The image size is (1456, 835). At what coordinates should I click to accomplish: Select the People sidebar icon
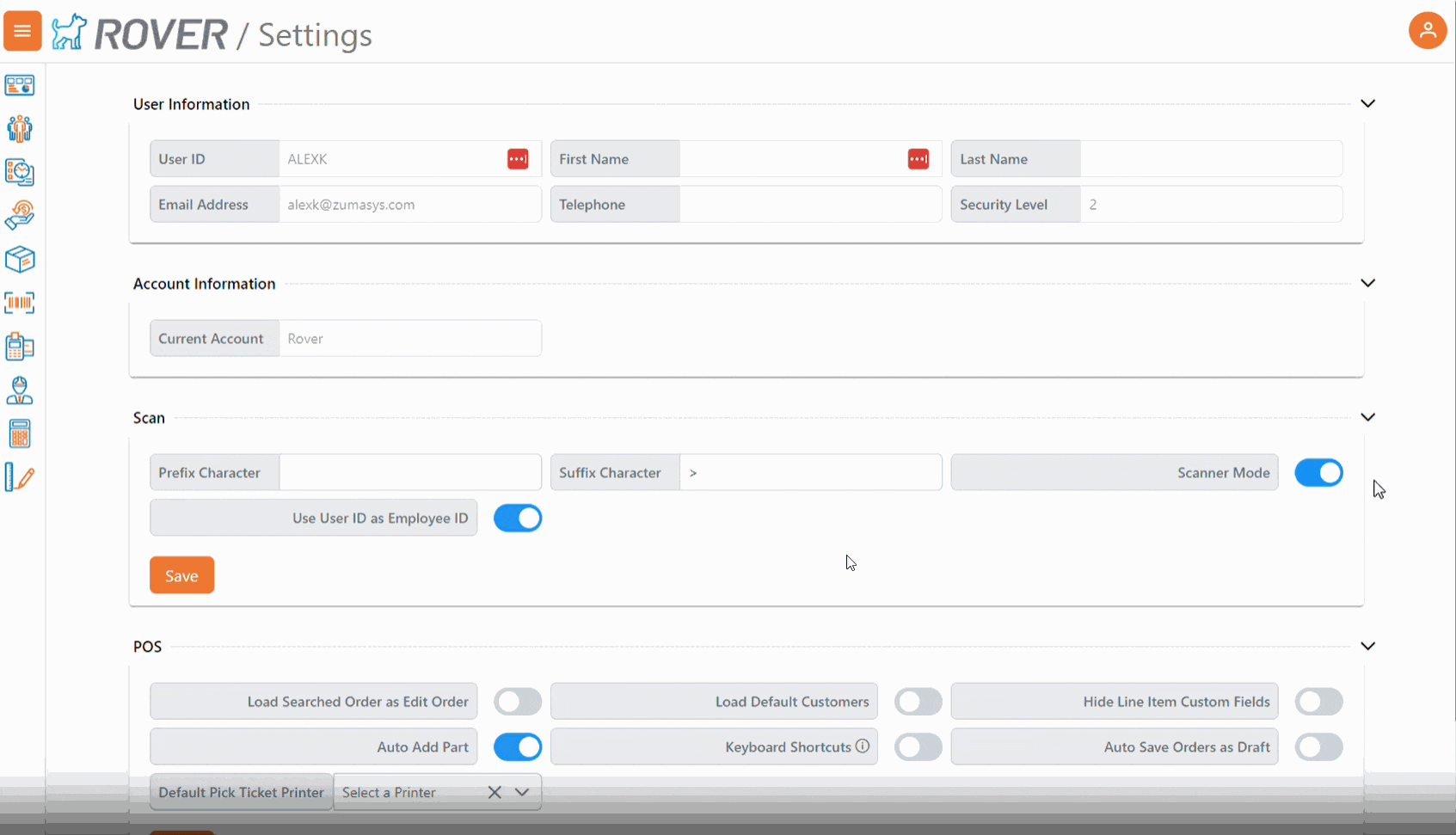20,128
